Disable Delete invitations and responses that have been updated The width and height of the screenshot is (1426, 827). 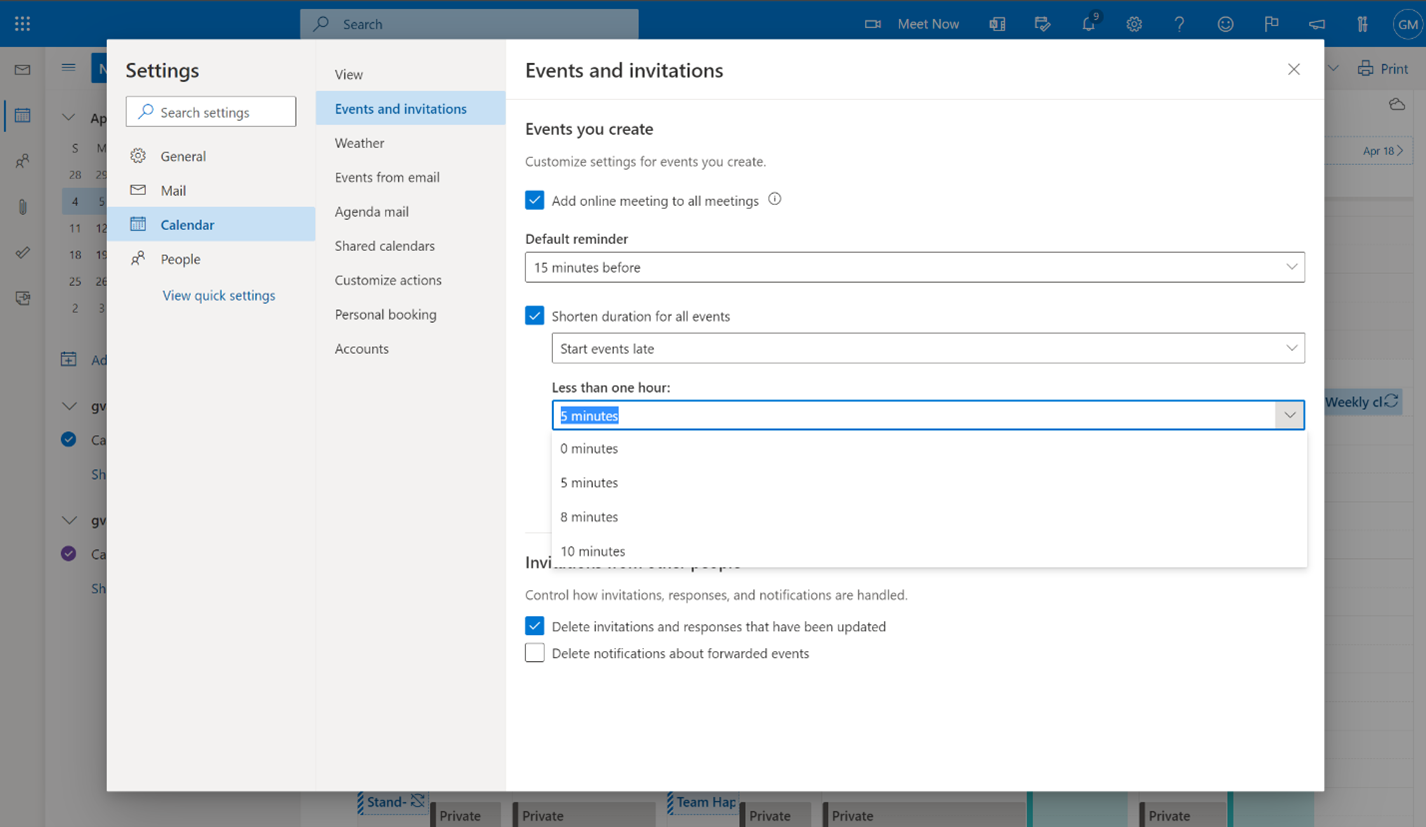[534, 626]
